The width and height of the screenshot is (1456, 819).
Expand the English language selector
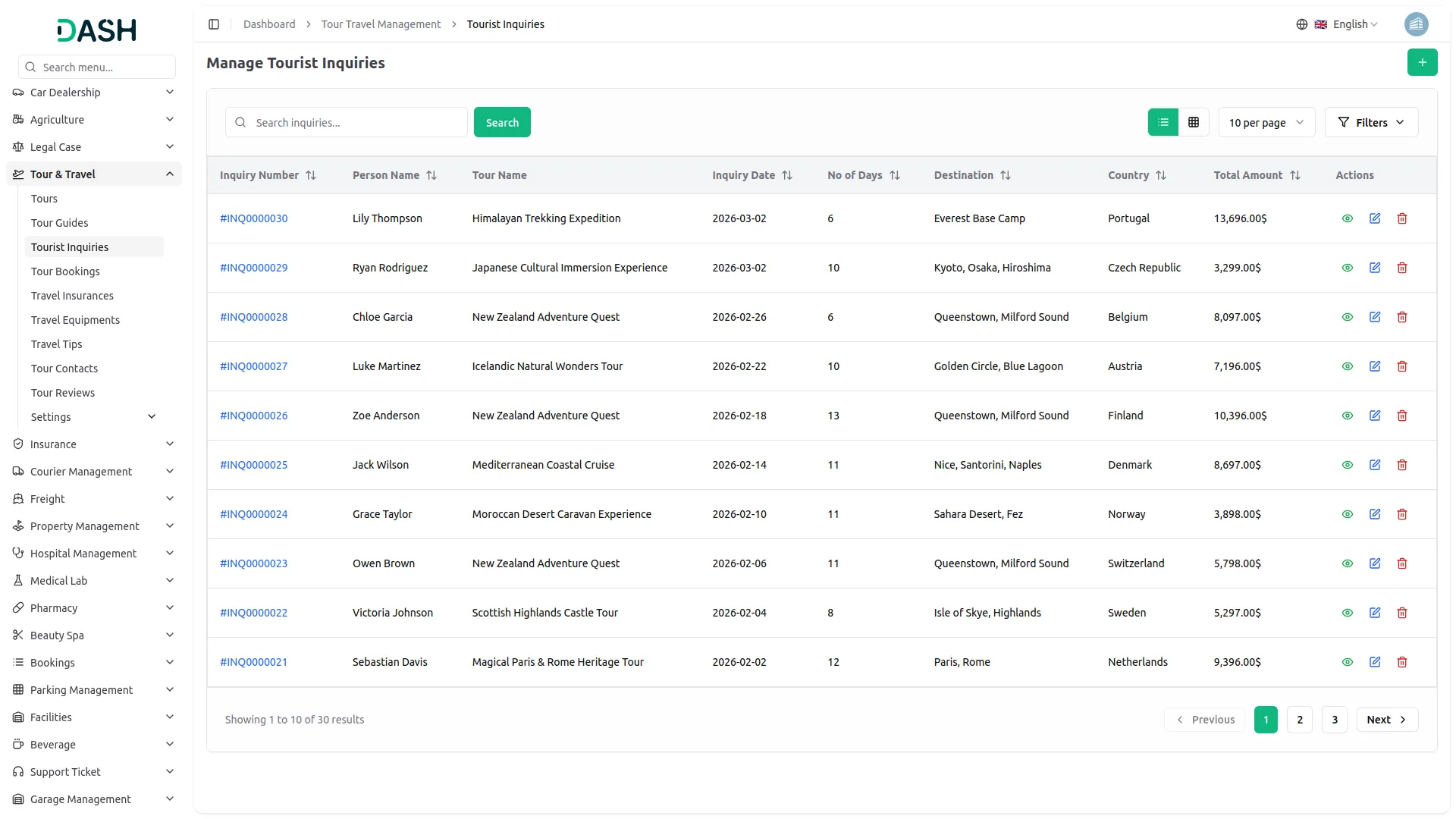click(x=1351, y=24)
